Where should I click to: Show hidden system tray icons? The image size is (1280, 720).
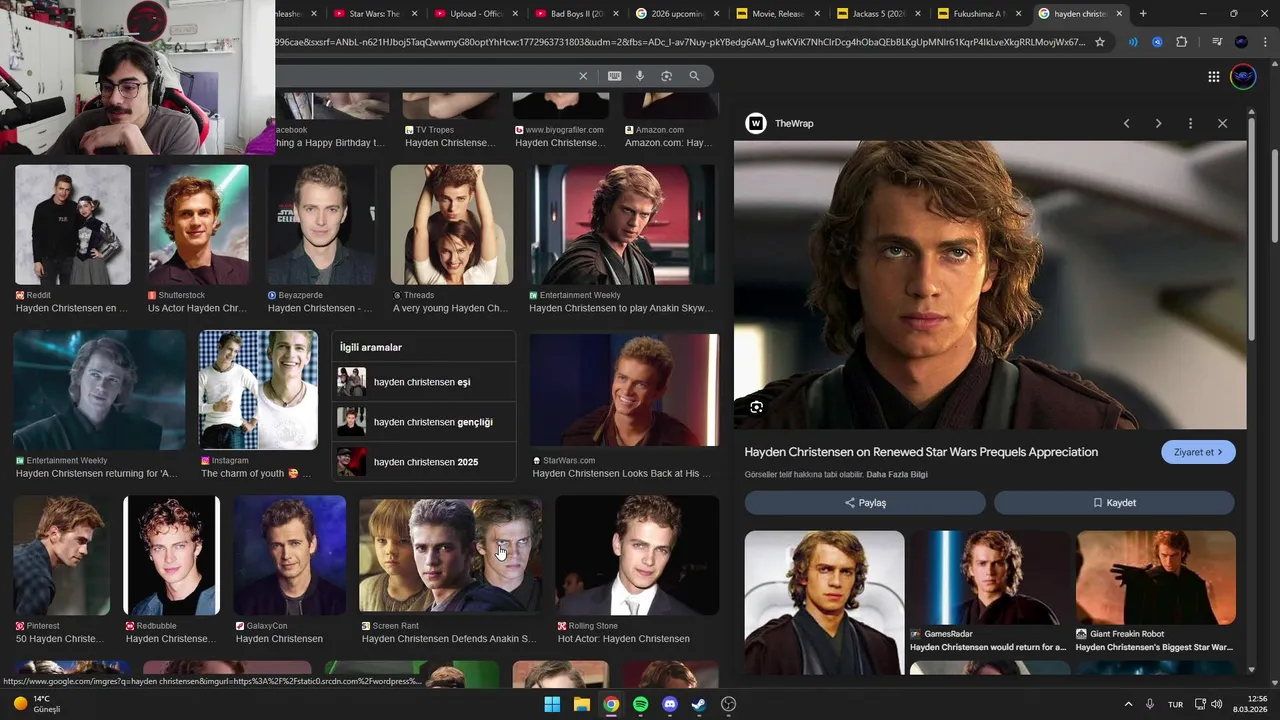1128,704
